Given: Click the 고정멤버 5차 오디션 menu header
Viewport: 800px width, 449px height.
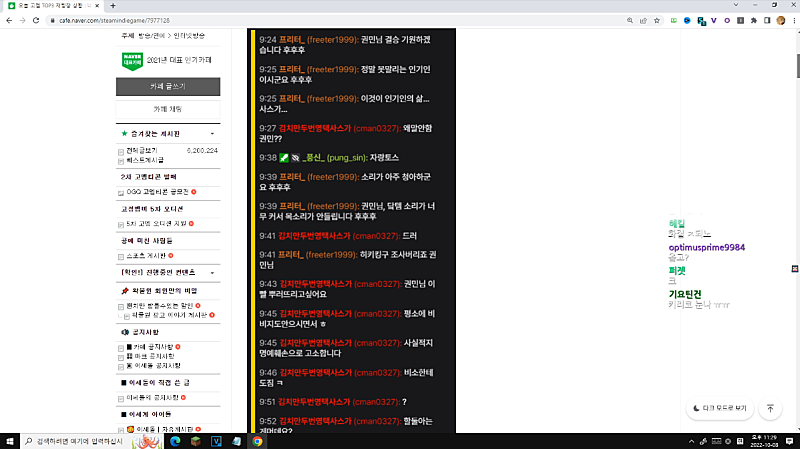Looking at the screenshot, I should pyautogui.click(x=152, y=209).
